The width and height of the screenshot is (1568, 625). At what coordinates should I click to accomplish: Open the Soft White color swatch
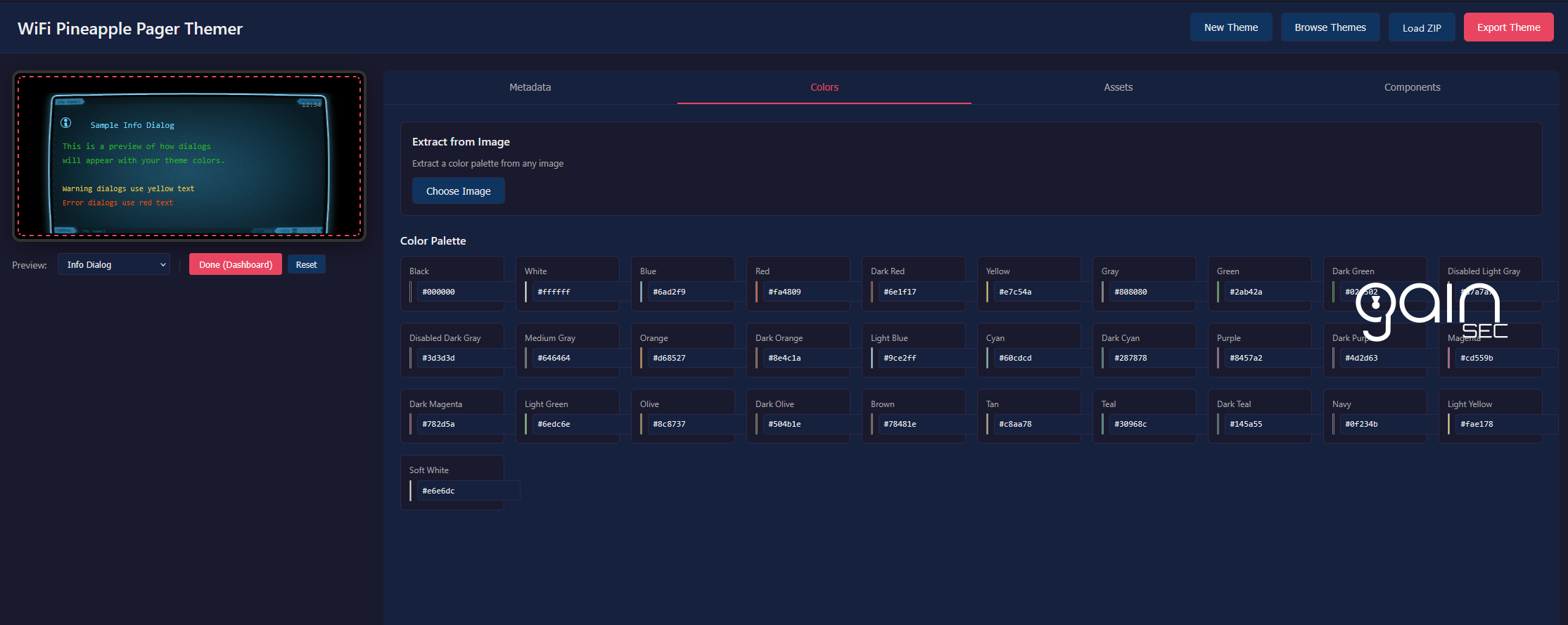pyautogui.click(x=411, y=491)
